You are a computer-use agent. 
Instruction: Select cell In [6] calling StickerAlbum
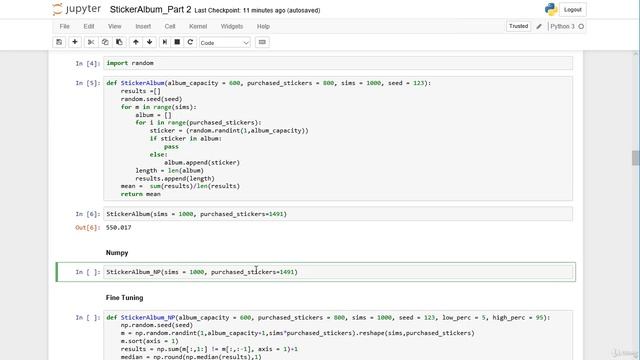[338, 214]
